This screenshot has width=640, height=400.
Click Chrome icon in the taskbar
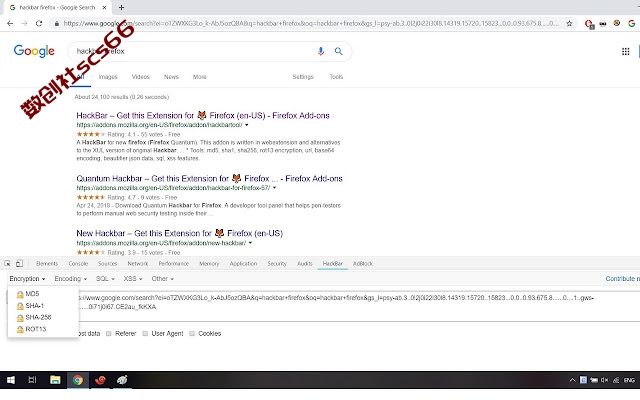pyautogui.click(x=78, y=380)
